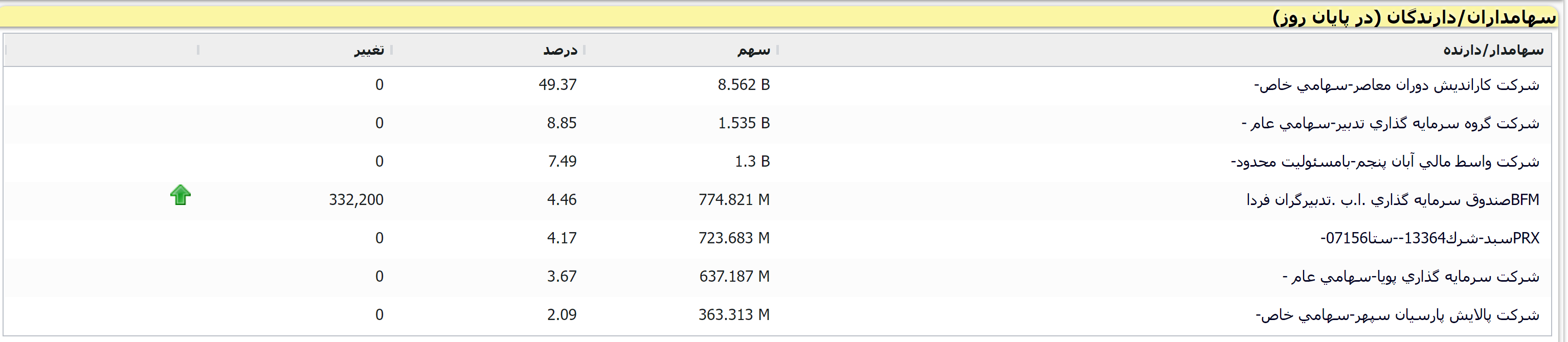Viewport: 1568px width, 342px height.
Task: Select the PRX سبد-شرك13364 row
Action: coord(1429,239)
